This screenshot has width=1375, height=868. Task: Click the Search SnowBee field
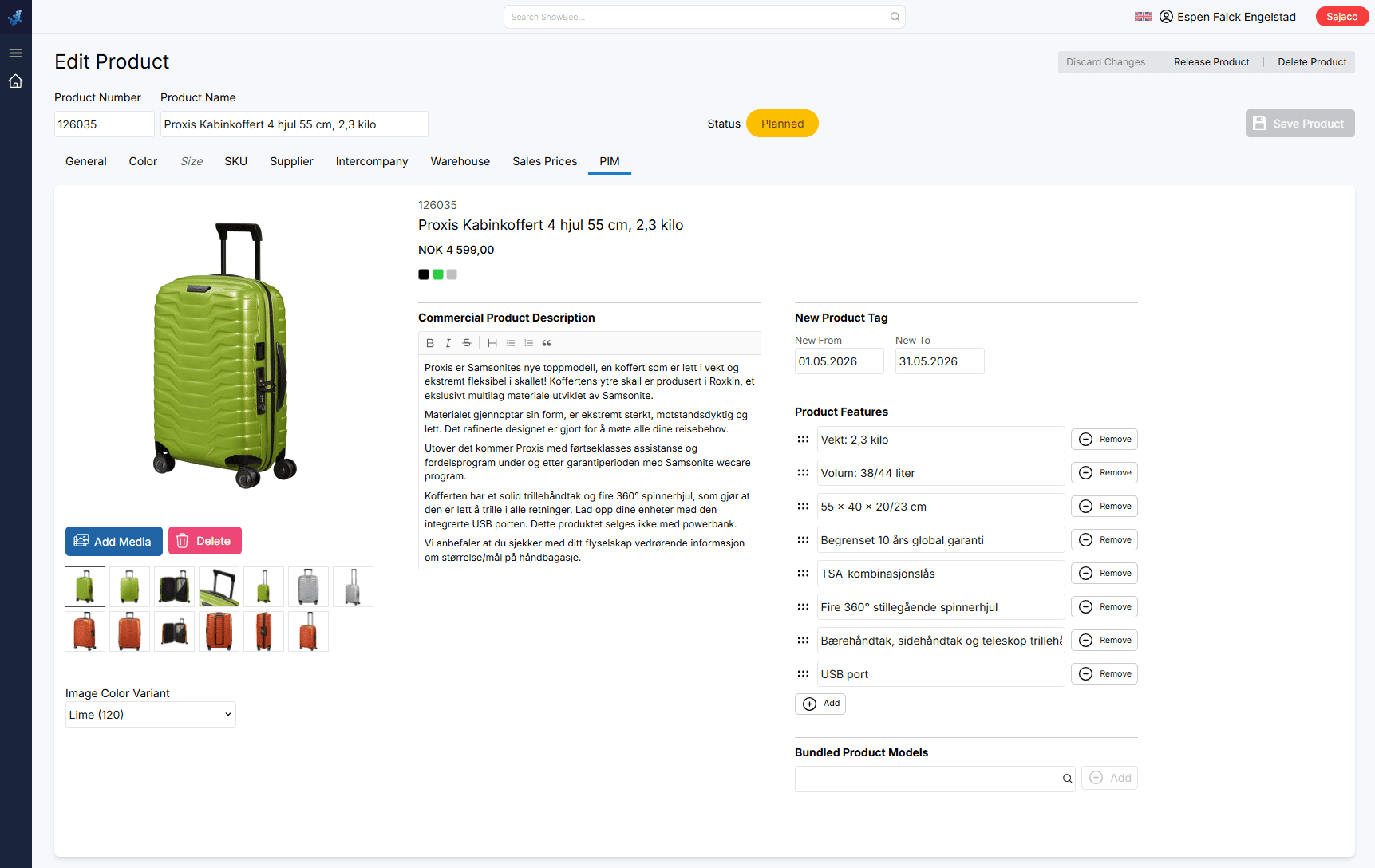[x=705, y=17]
